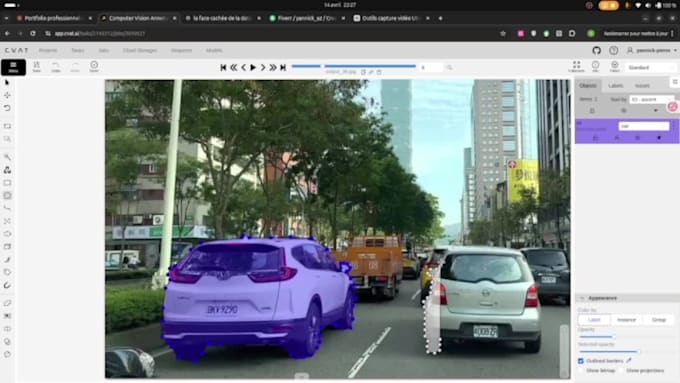Select the Cursor tool in left sidebar
This screenshot has height=383, width=680.
coord(7,82)
